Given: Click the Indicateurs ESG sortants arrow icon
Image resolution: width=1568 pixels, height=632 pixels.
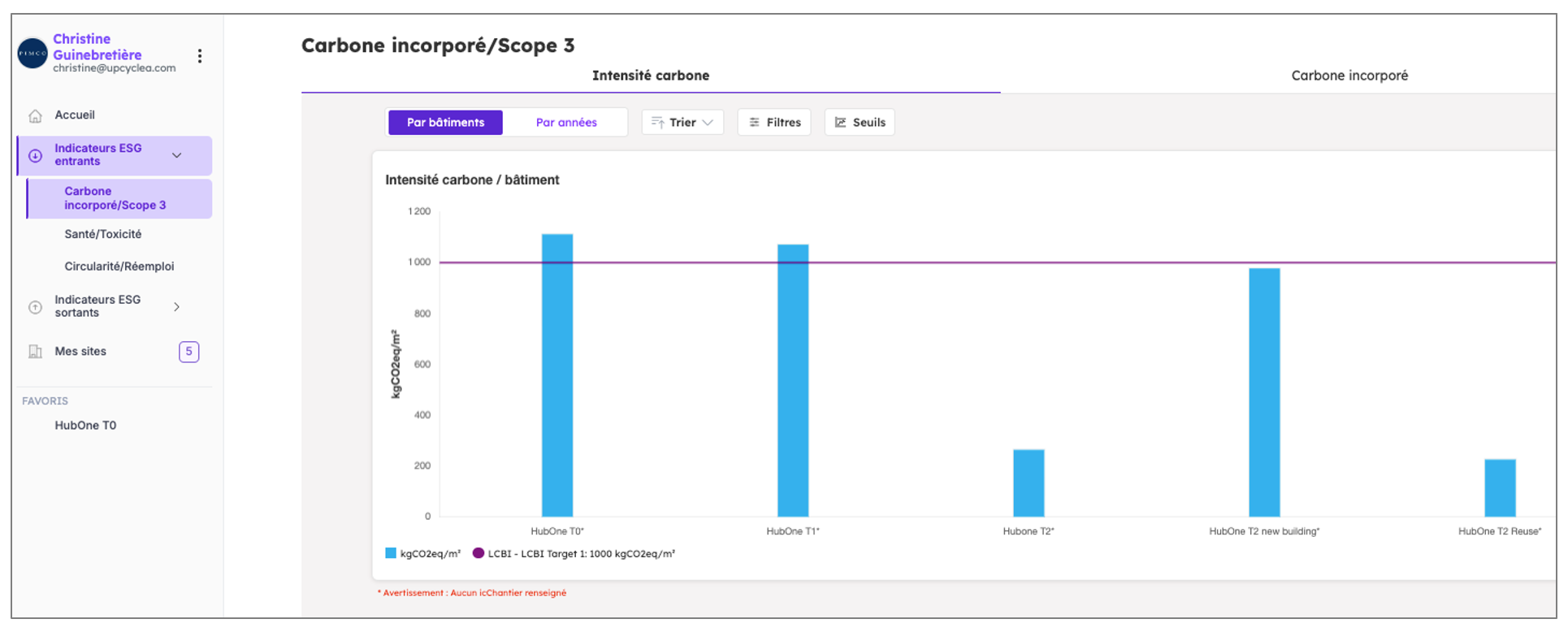Looking at the screenshot, I should tap(35, 307).
